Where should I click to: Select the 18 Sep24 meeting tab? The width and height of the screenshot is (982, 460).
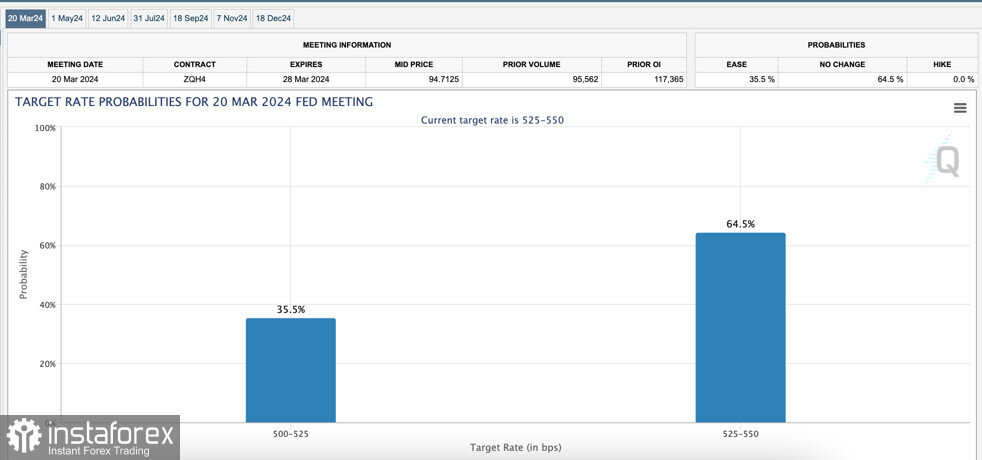point(190,18)
